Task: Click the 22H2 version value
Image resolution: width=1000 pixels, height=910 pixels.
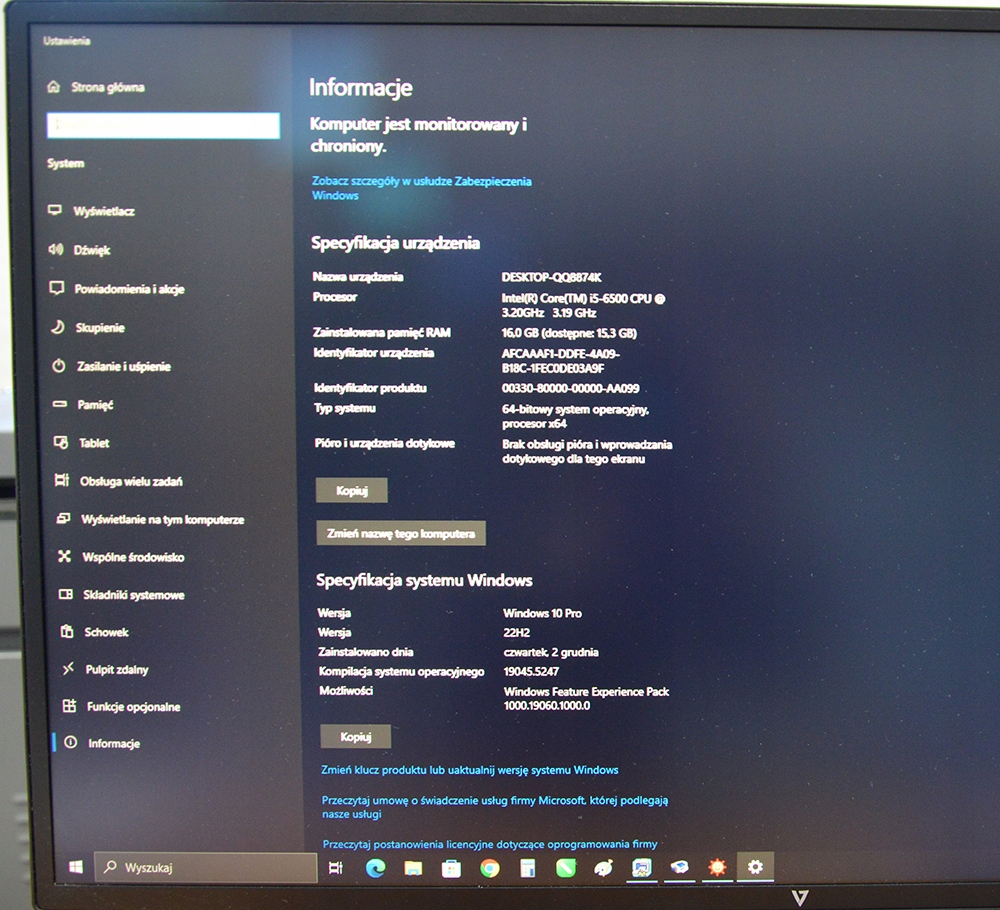Action: (x=517, y=633)
